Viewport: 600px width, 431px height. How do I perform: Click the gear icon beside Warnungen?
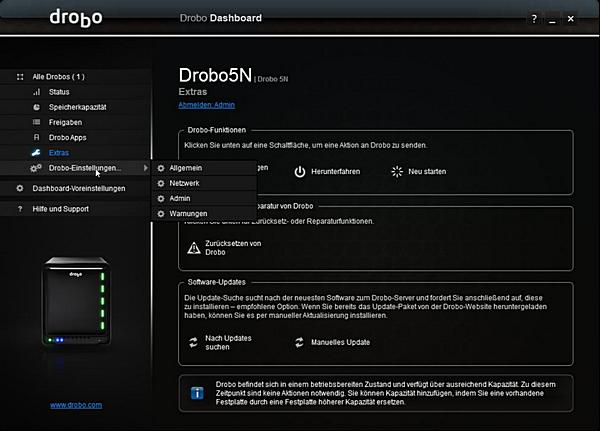point(161,214)
